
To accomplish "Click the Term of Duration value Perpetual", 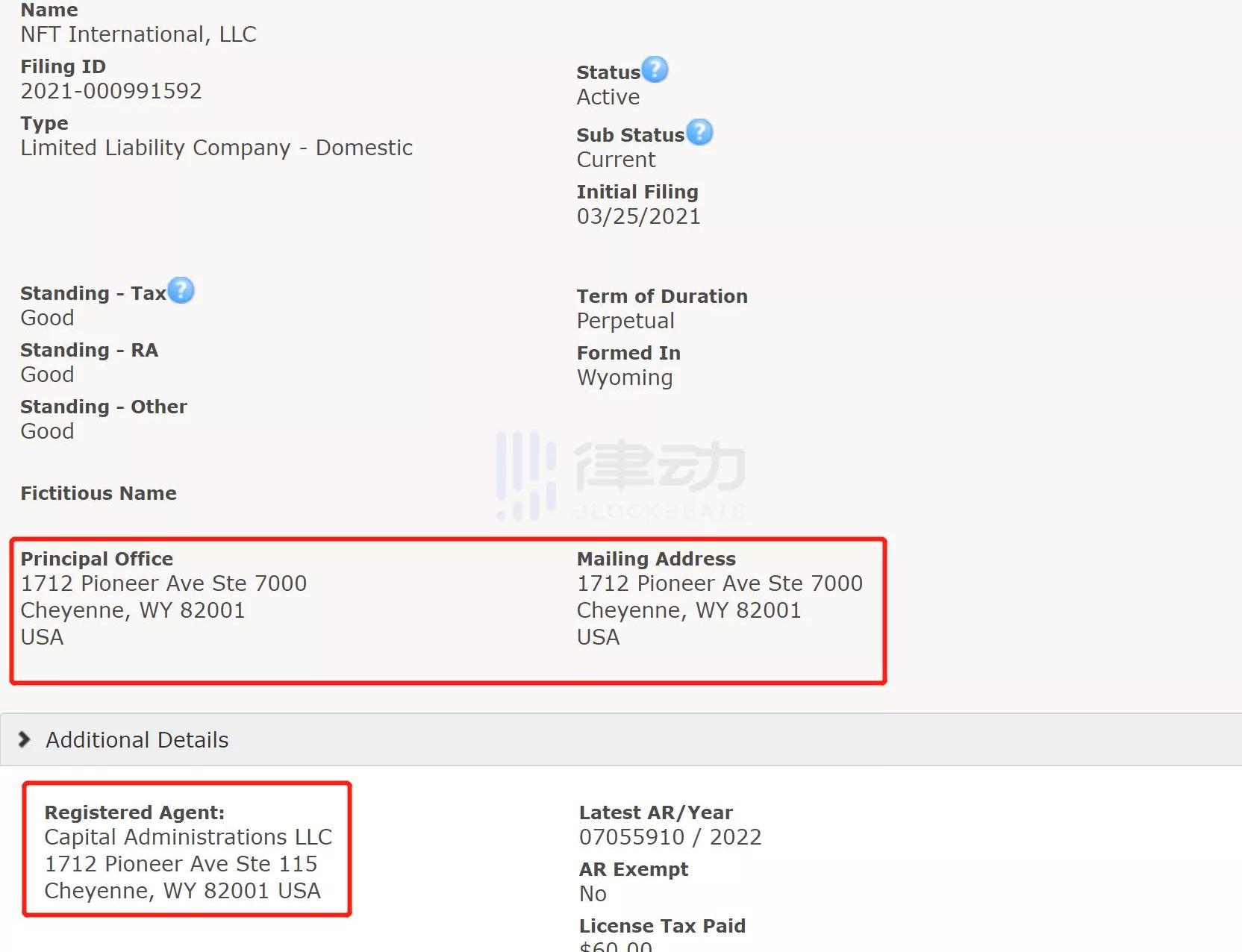I will [x=625, y=321].
